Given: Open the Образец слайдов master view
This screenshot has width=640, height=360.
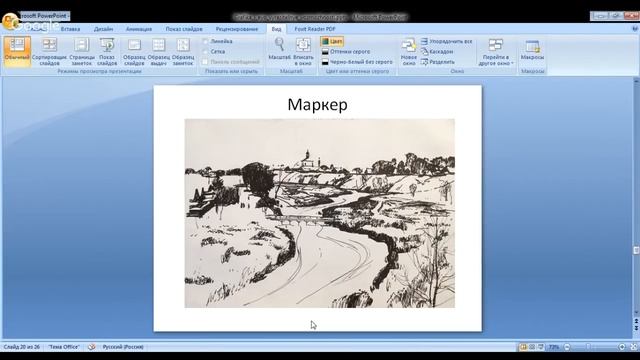Looking at the screenshot, I should [x=134, y=51].
